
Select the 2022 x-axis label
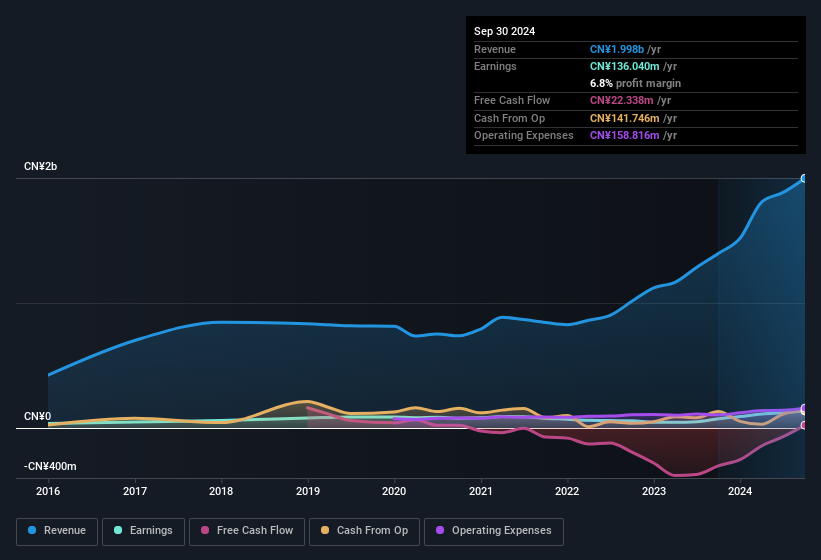pos(567,491)
